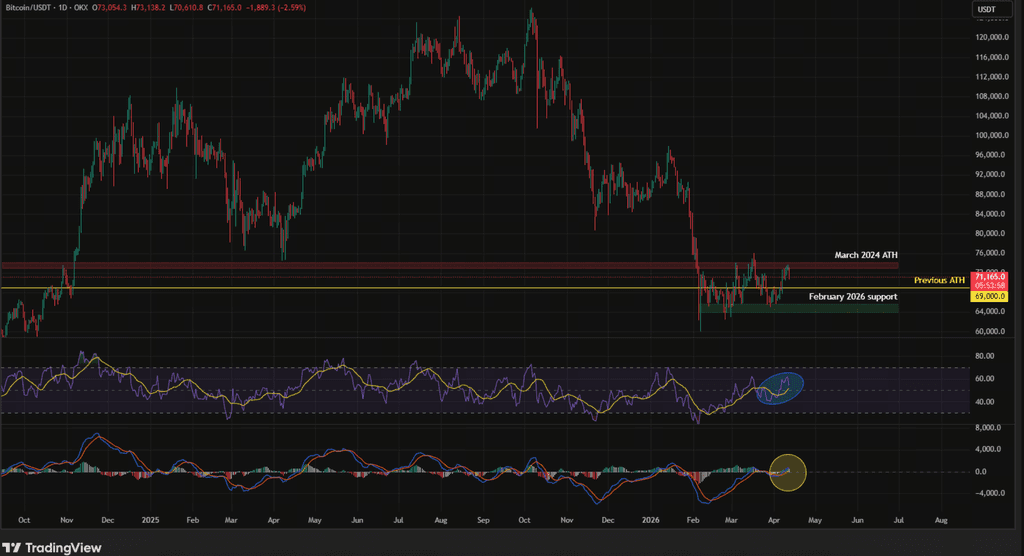The height and width of the screenshot is (556, 1024).
Task: Click the Bitcoin/USDT symbol title
Action: tap(27, 8)
